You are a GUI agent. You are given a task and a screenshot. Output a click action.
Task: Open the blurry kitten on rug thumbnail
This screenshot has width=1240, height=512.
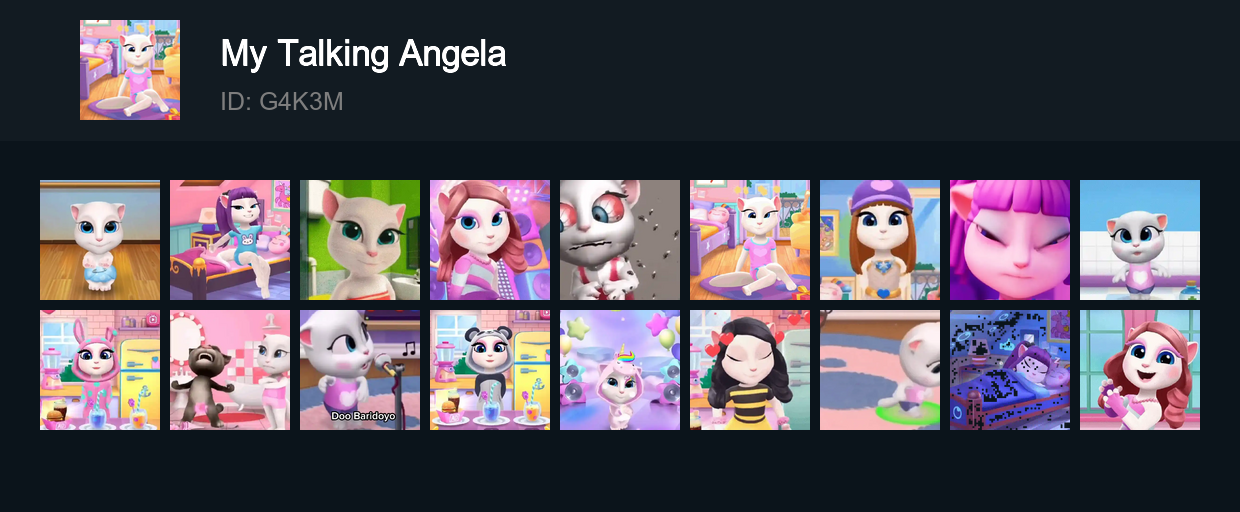point(880,370)
